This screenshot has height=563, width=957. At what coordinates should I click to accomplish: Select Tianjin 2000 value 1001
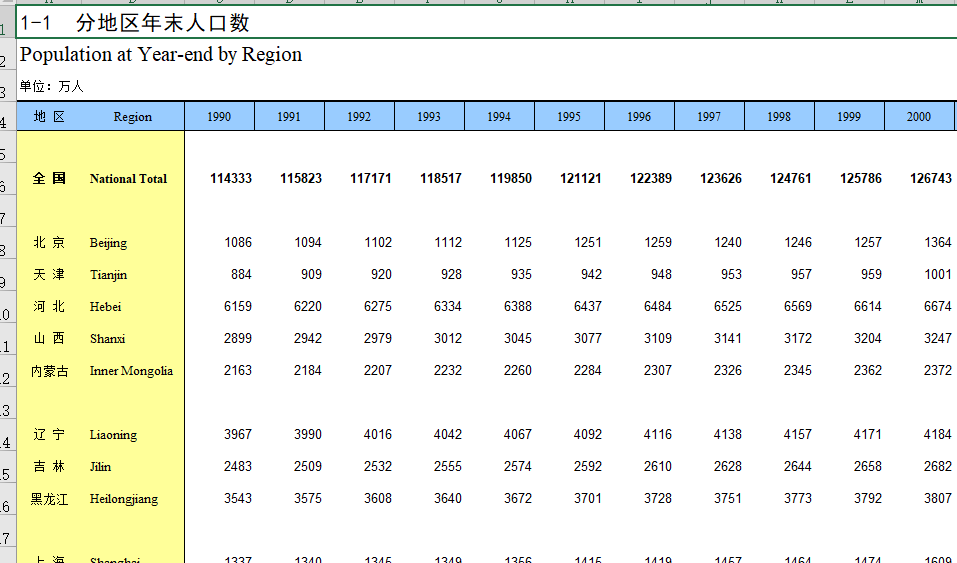937,274
